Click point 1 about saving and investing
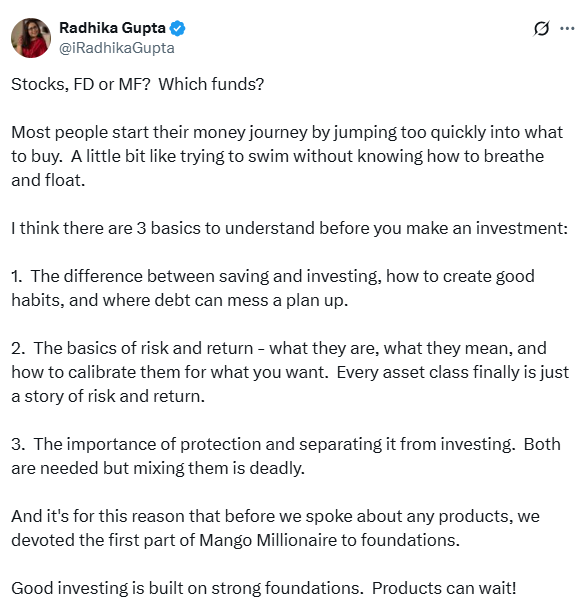Screen dimensions: 577x604 click(273, 288)
